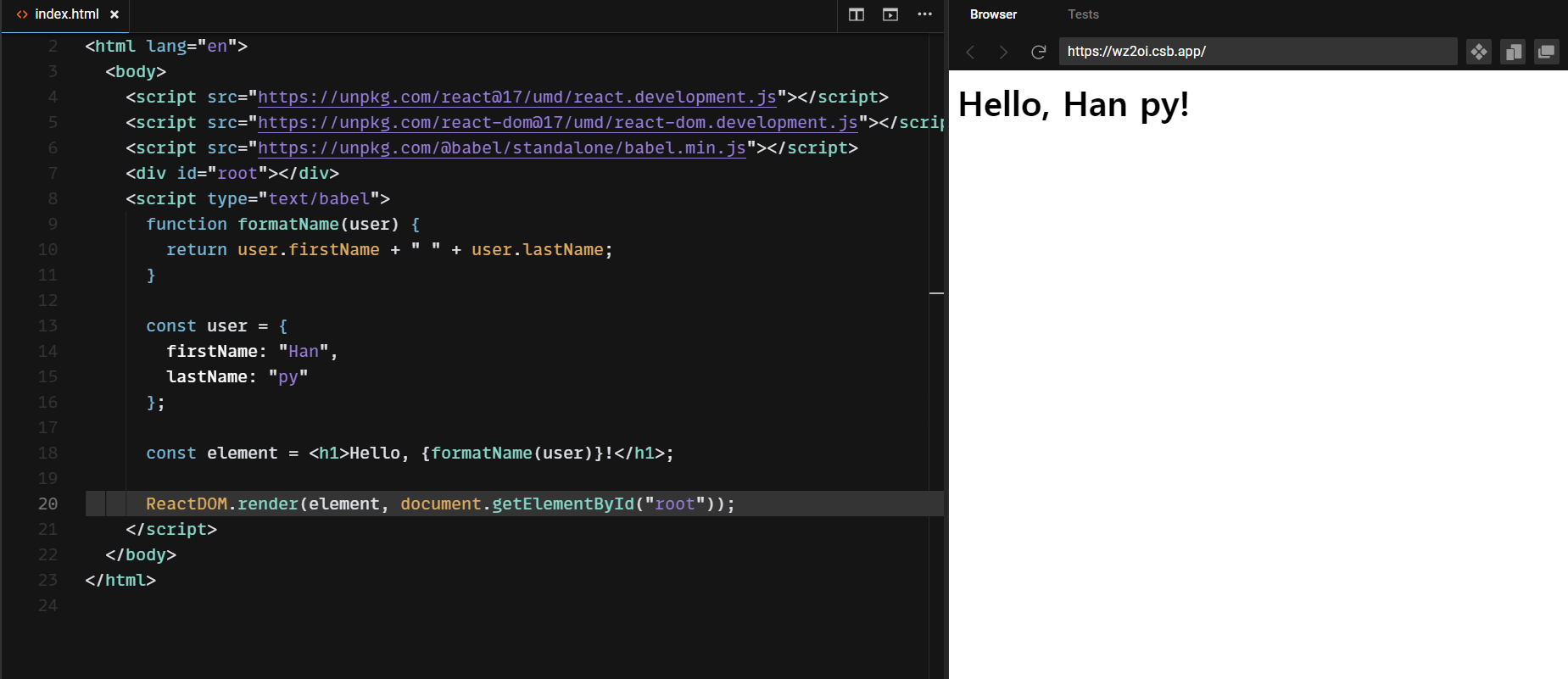Switch to the Tests tab

1083,14
